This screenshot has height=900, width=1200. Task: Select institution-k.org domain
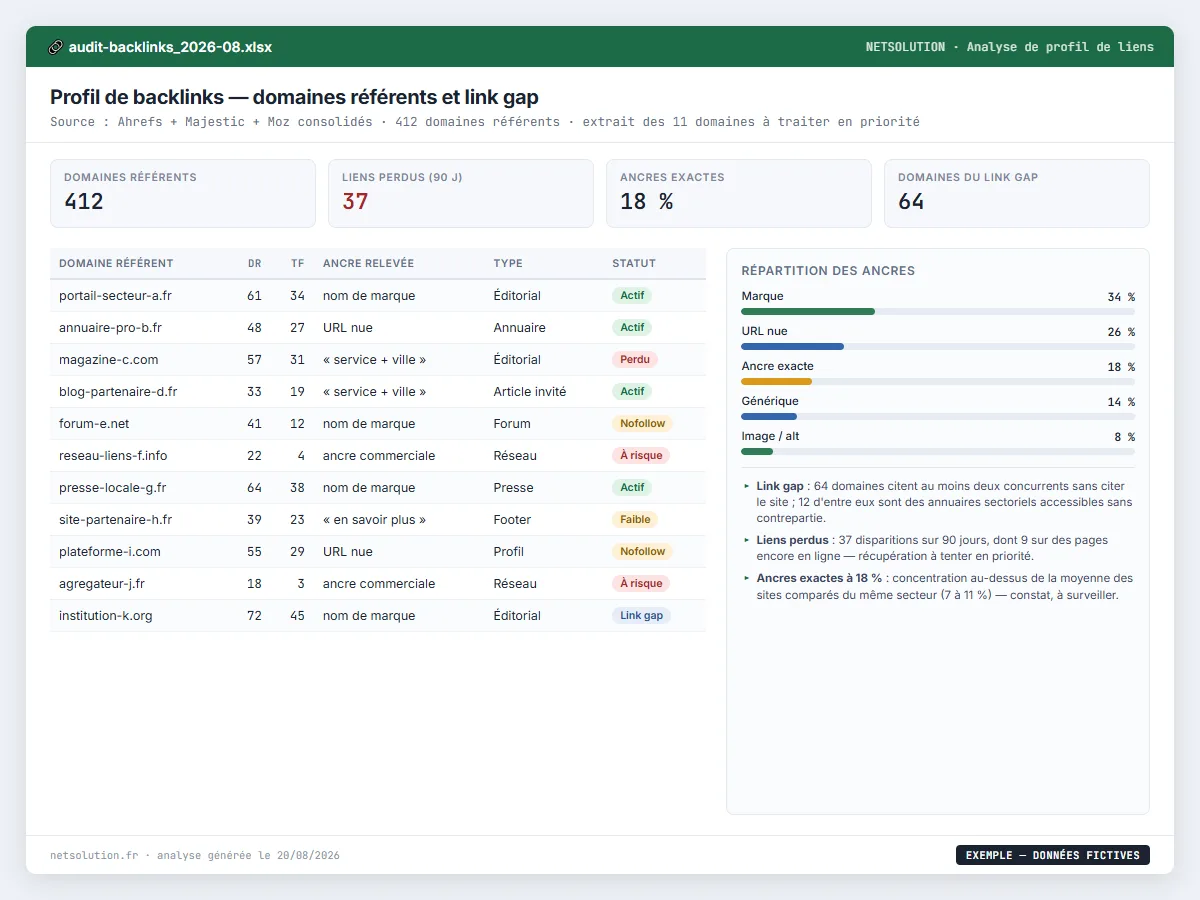pyautogui.click(x=106, y=616)
